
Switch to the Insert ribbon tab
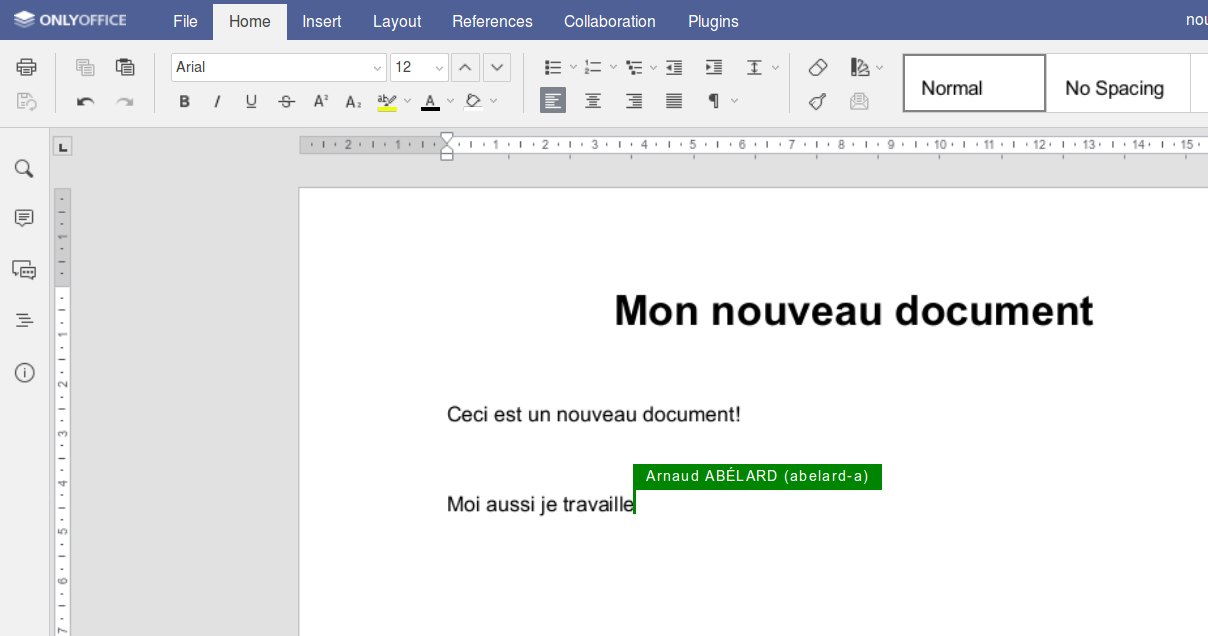tap(321, 21)
